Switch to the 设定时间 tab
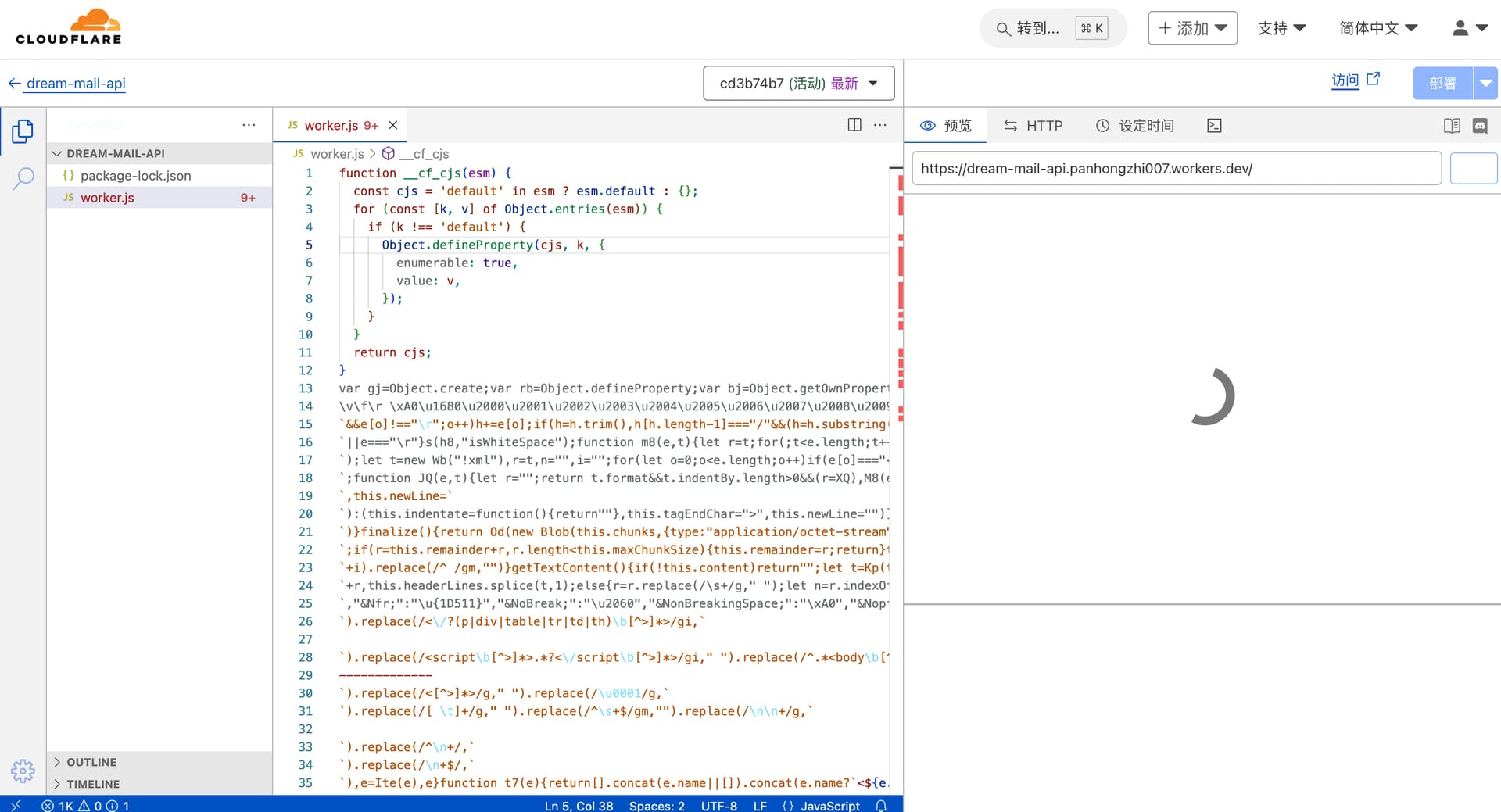This screenshot has height=812, width=1501. 1135,126
